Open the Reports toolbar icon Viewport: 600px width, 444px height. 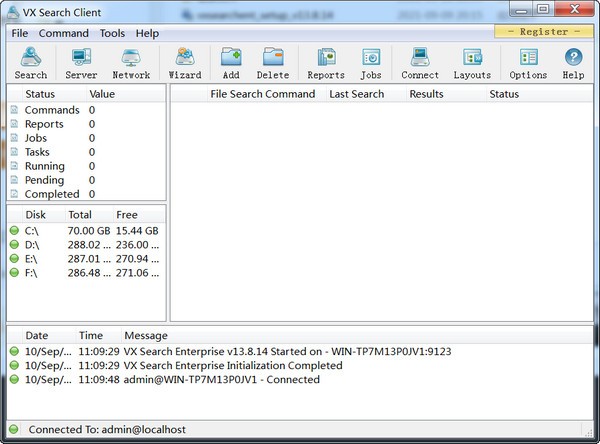[325, 63]
